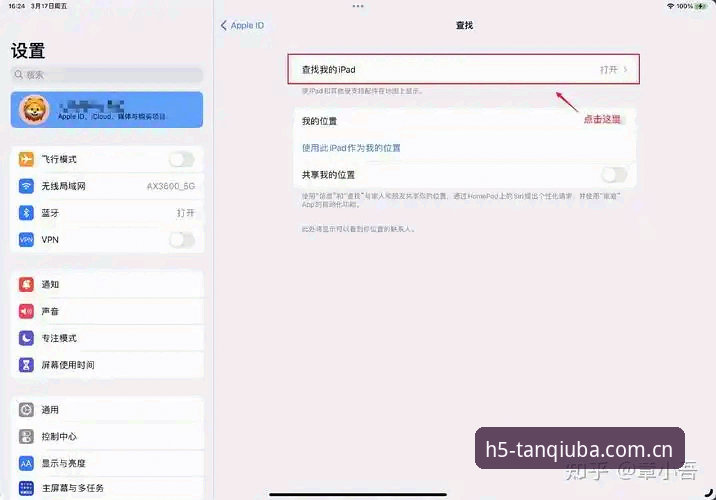The height and width of the screenshot is (500, 716).
Task: Tap the VPN icon
Action: point(26,240)
